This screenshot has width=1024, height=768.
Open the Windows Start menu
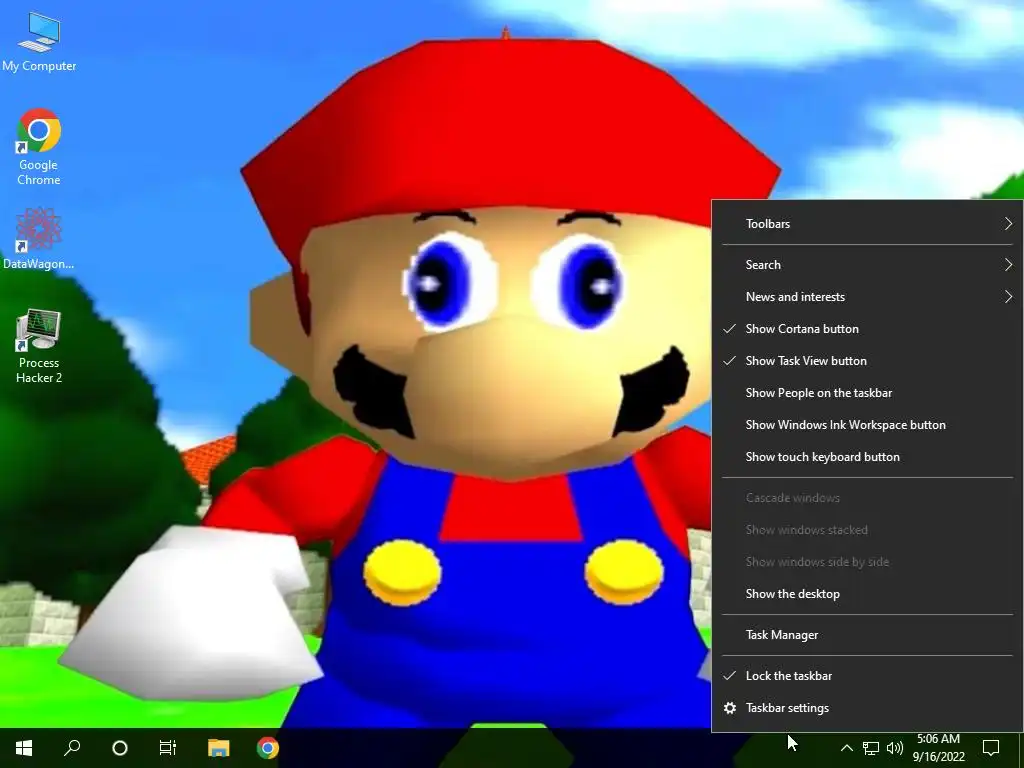[24, 748]
